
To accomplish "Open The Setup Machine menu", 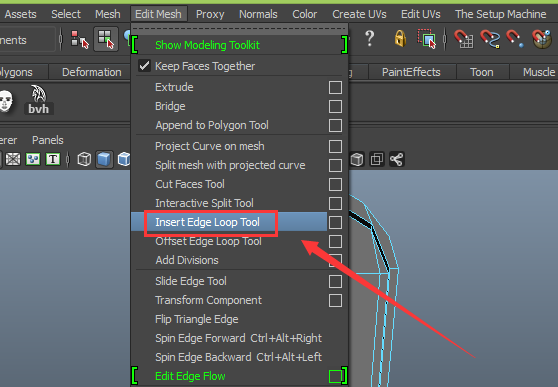I will pyautogui.click(x=500, y=14).
